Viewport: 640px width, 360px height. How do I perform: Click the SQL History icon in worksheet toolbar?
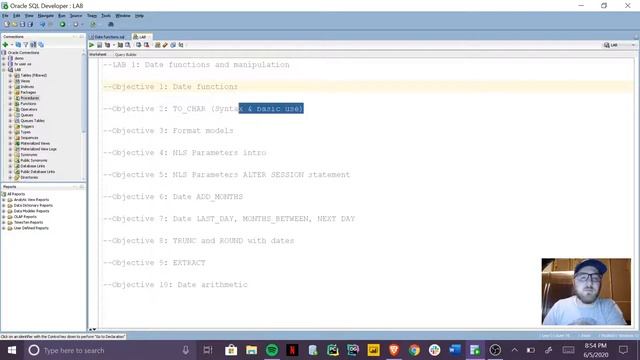tap(173, 45)
